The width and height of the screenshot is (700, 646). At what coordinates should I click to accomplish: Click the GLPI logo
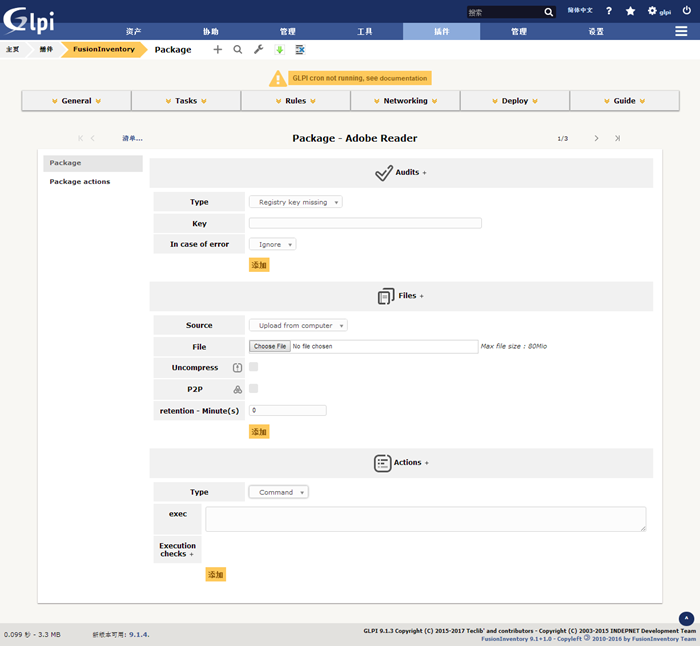pos(29,21)
